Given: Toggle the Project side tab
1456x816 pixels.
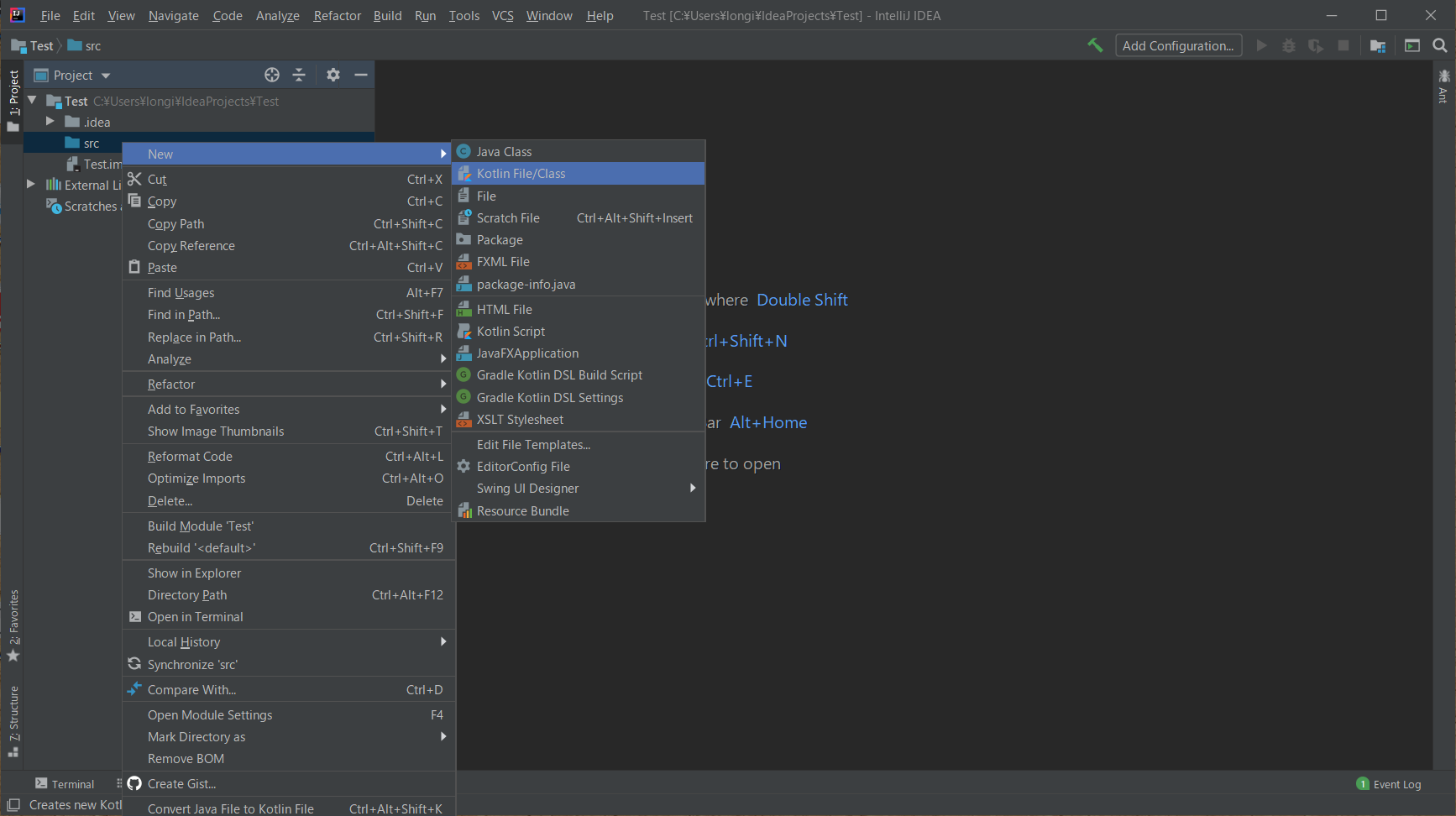Looking at the screenshot, I should pos(13,101).
